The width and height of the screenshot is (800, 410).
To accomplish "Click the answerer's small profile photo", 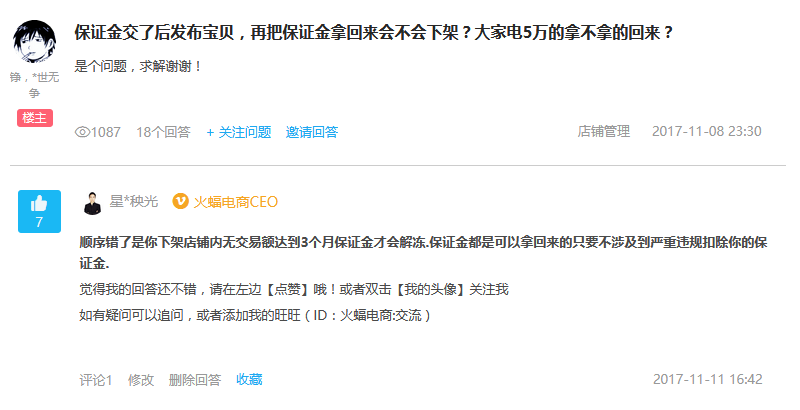I will 92,203.
